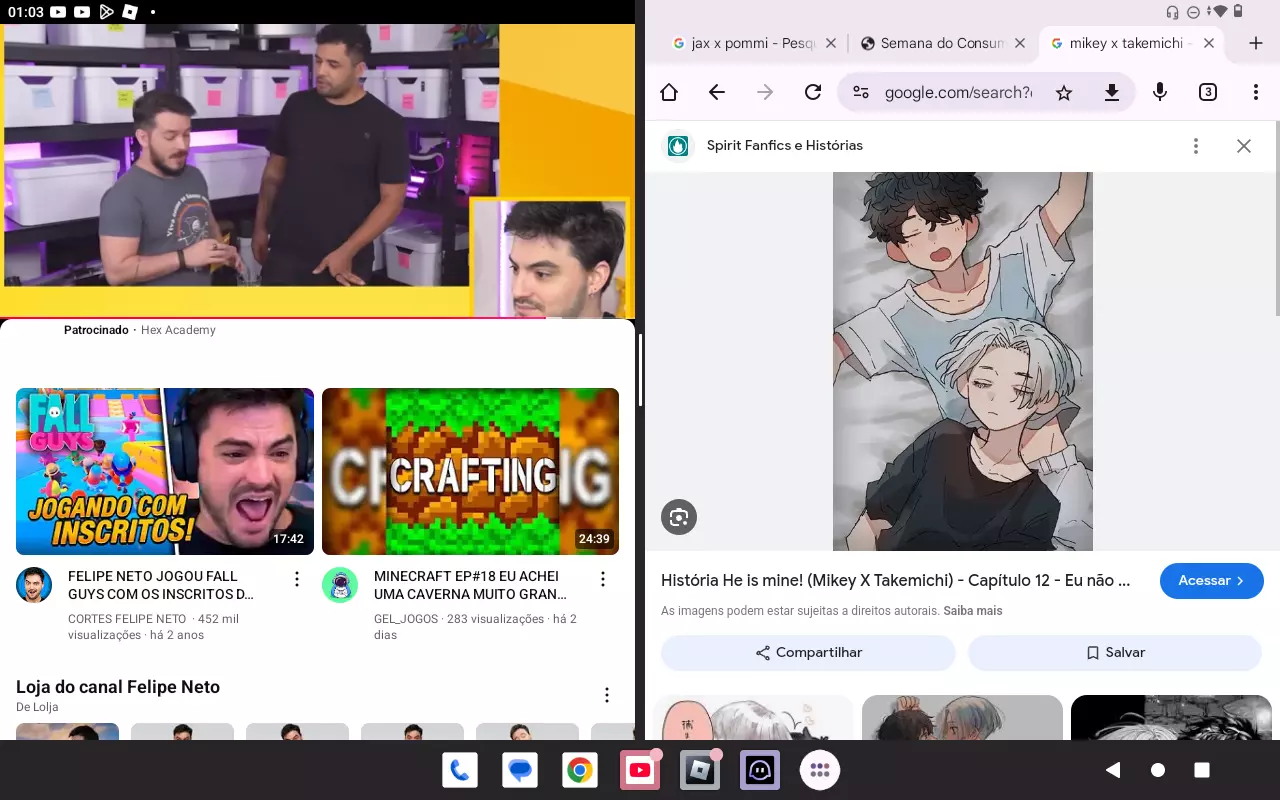
Task: Open História He is mine! title link
Action: 896,581
